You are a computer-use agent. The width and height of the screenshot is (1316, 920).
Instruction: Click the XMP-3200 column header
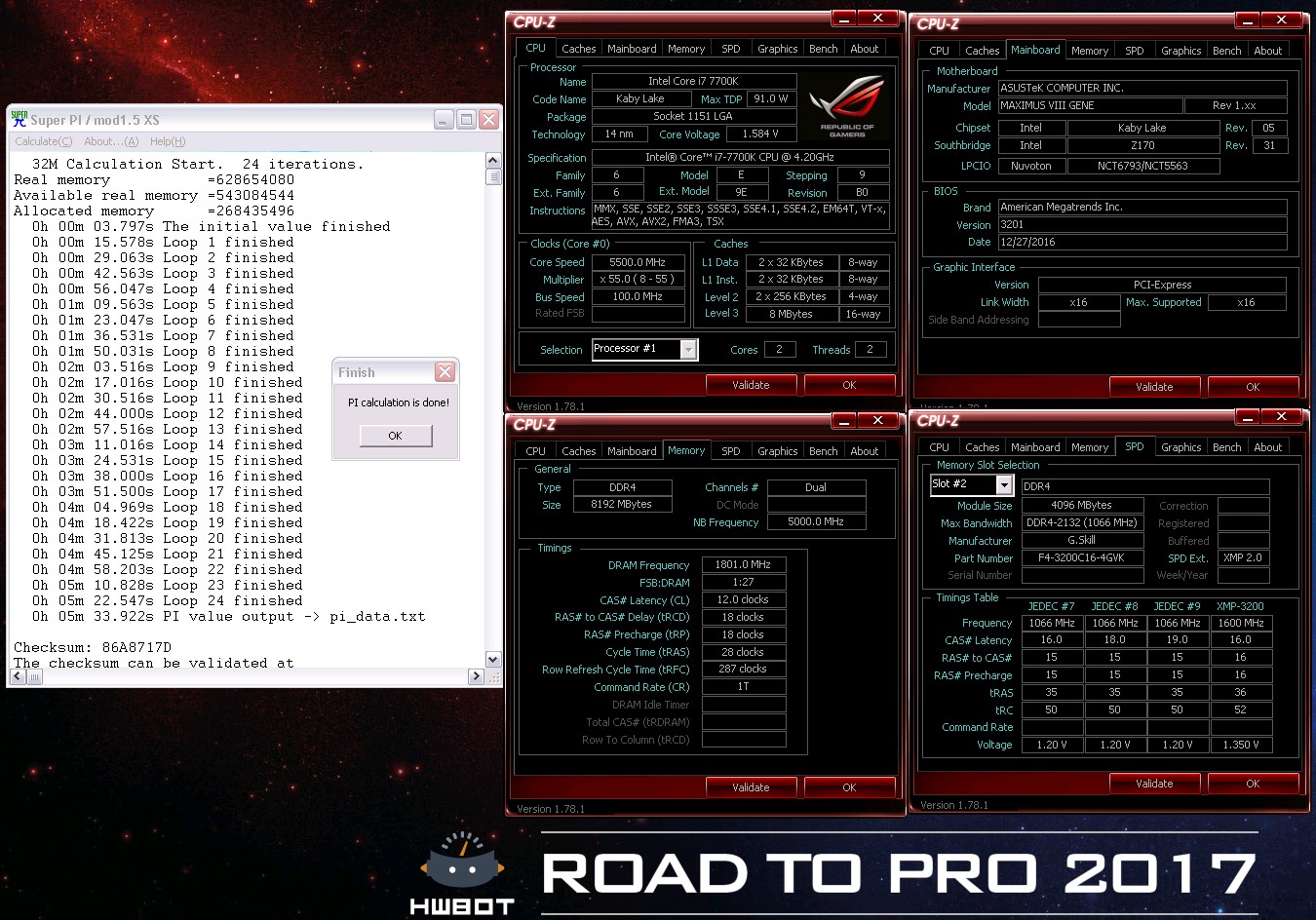[1240, 606]
